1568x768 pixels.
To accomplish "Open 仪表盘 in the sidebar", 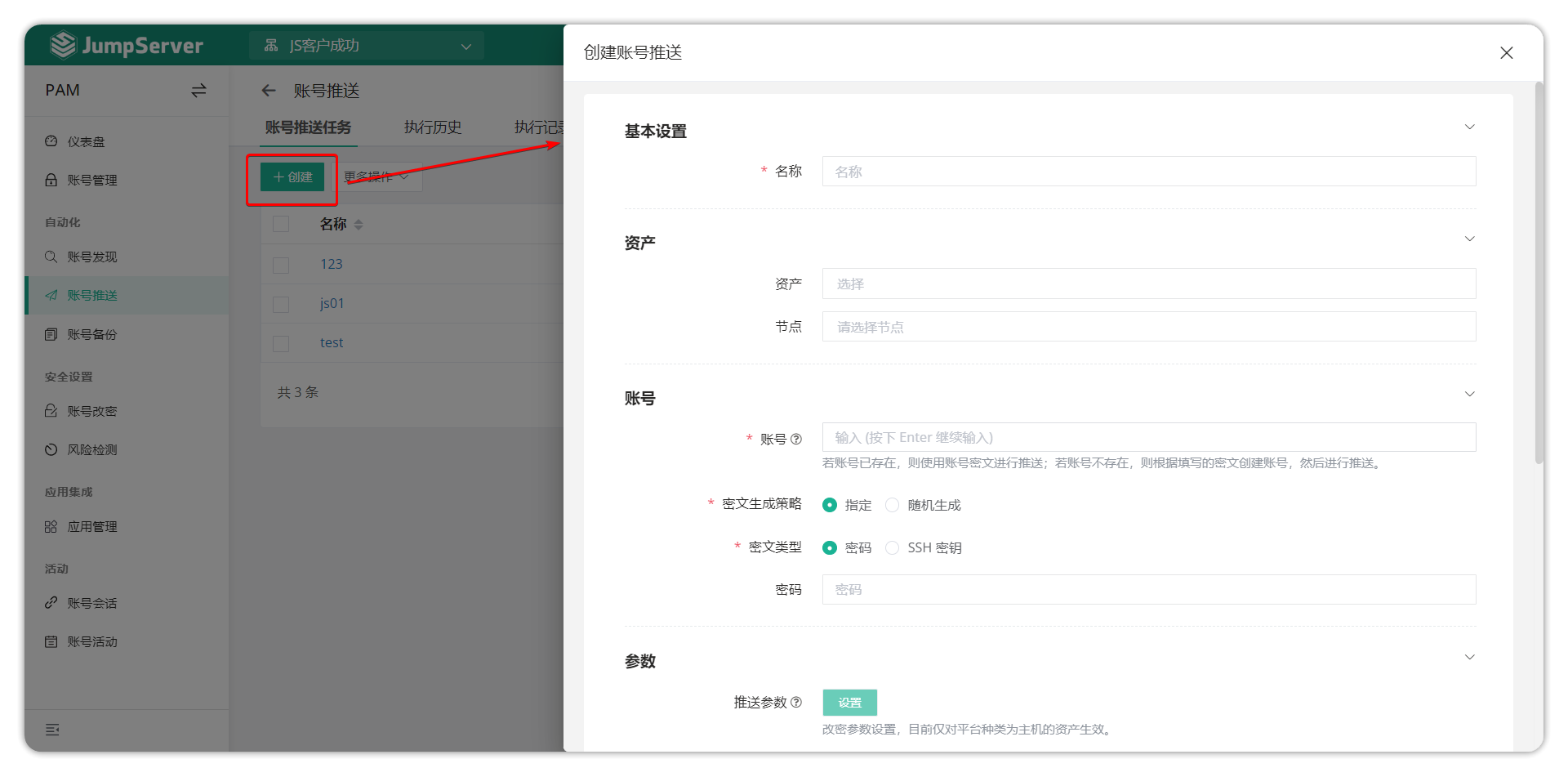I will pyautogui.click(x=127, y=141).
